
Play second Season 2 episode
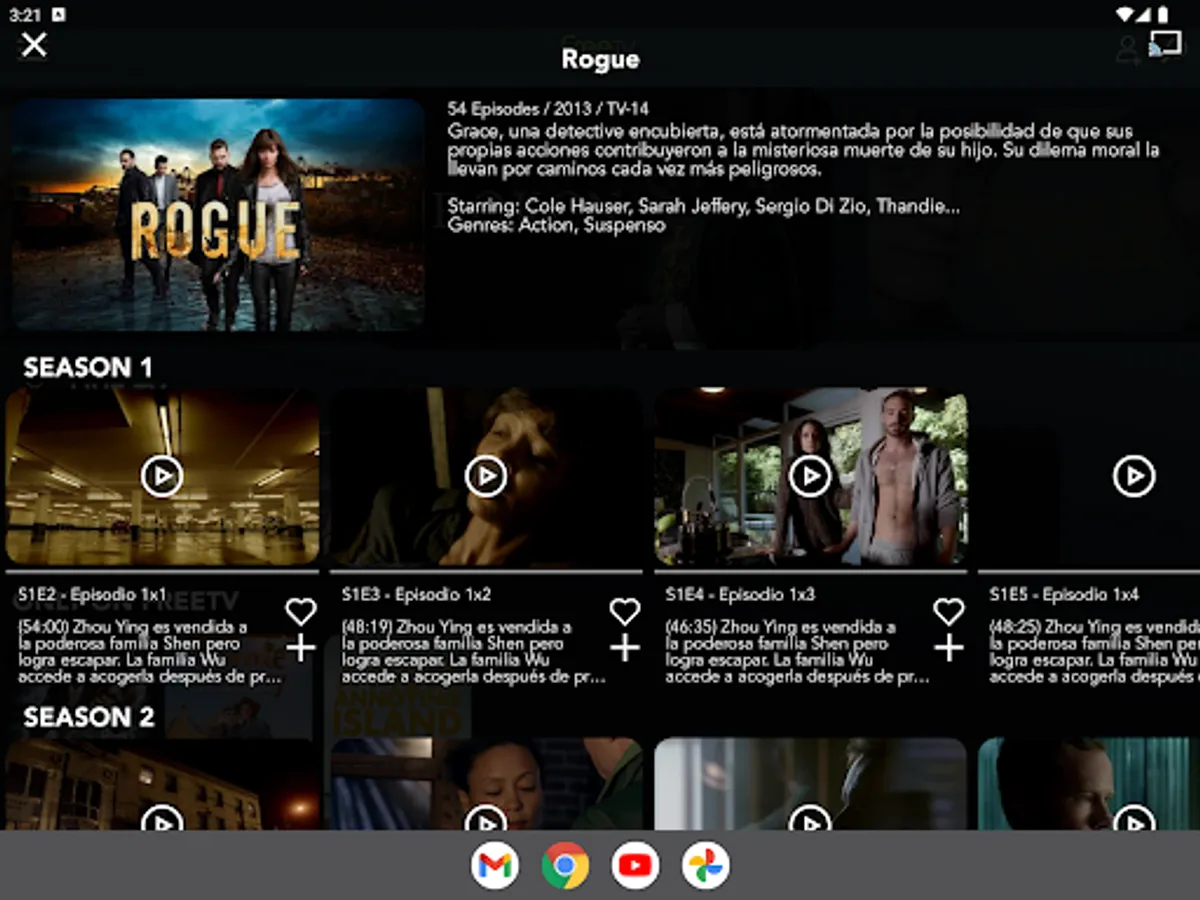[486, 818]
